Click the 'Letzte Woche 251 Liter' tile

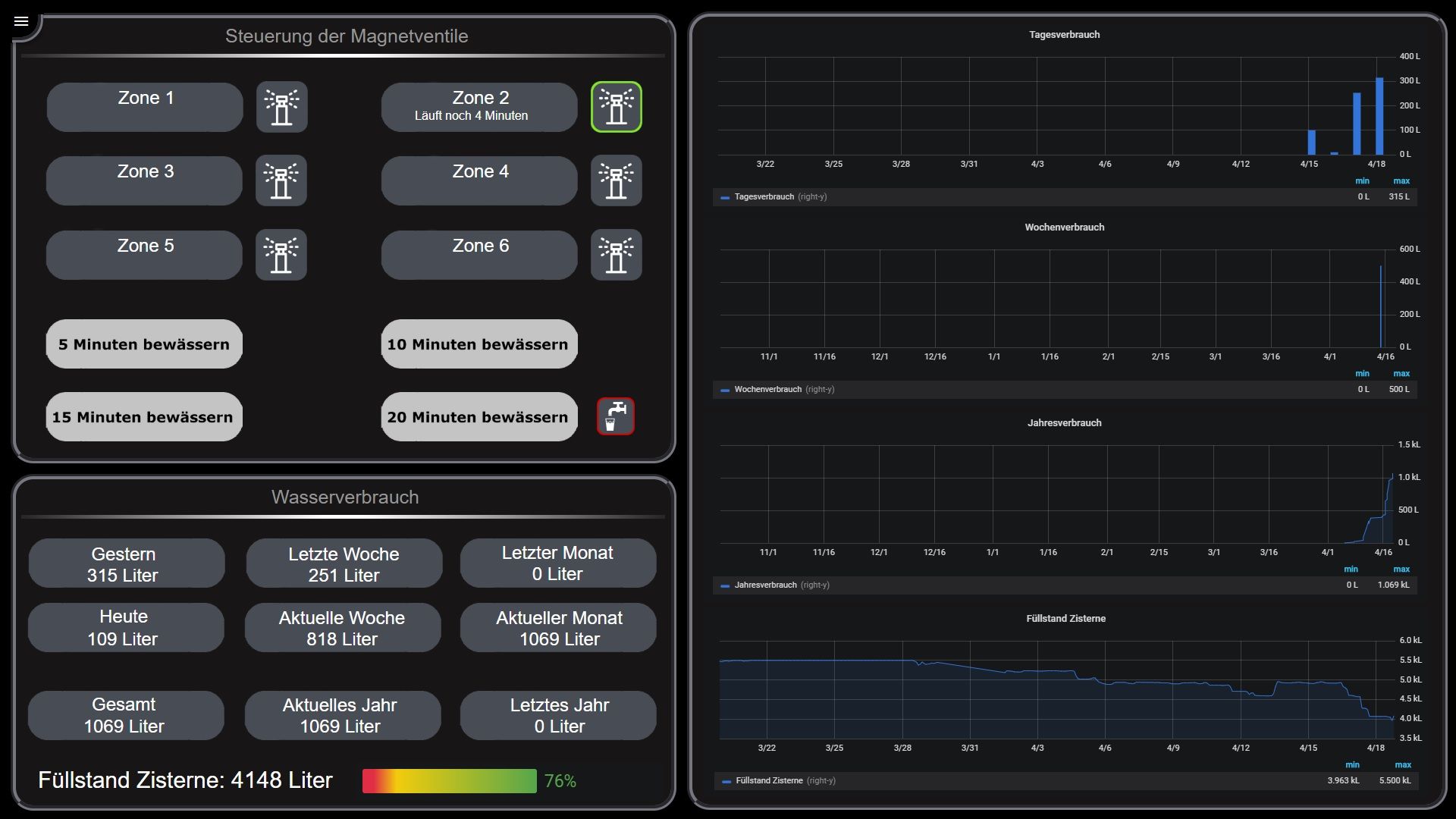pos(344,563)
